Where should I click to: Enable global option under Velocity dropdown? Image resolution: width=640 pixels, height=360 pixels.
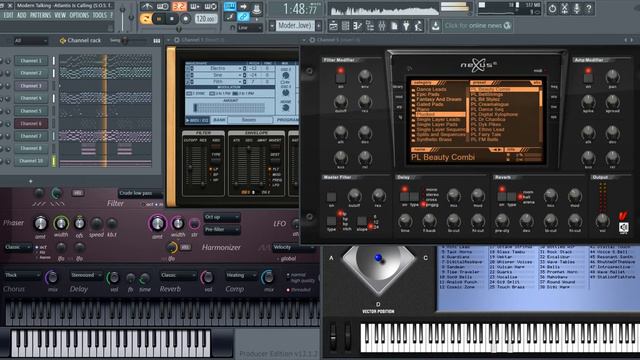click(287, 258)
